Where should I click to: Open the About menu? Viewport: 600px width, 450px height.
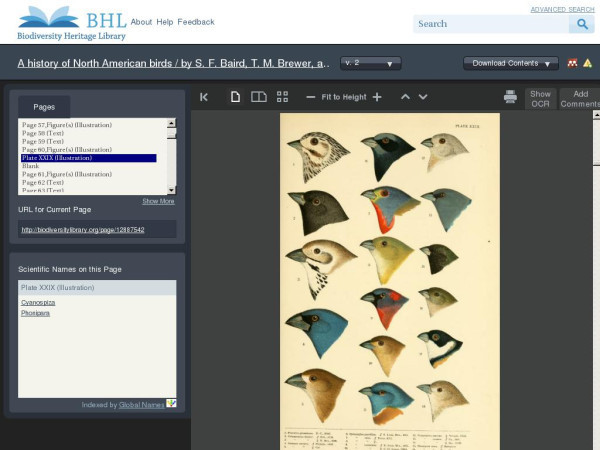141,22
